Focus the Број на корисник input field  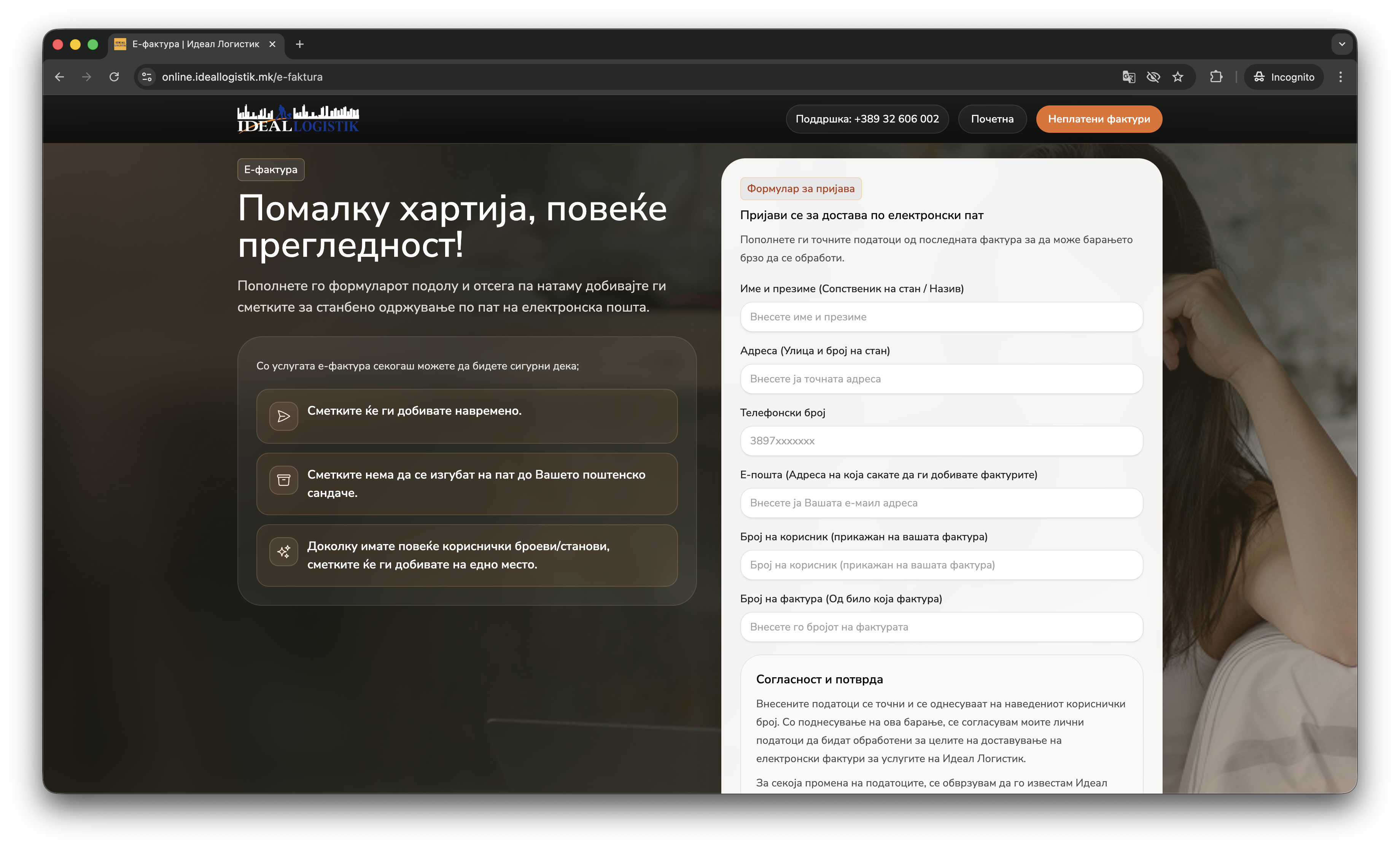[x=942, y=565]
